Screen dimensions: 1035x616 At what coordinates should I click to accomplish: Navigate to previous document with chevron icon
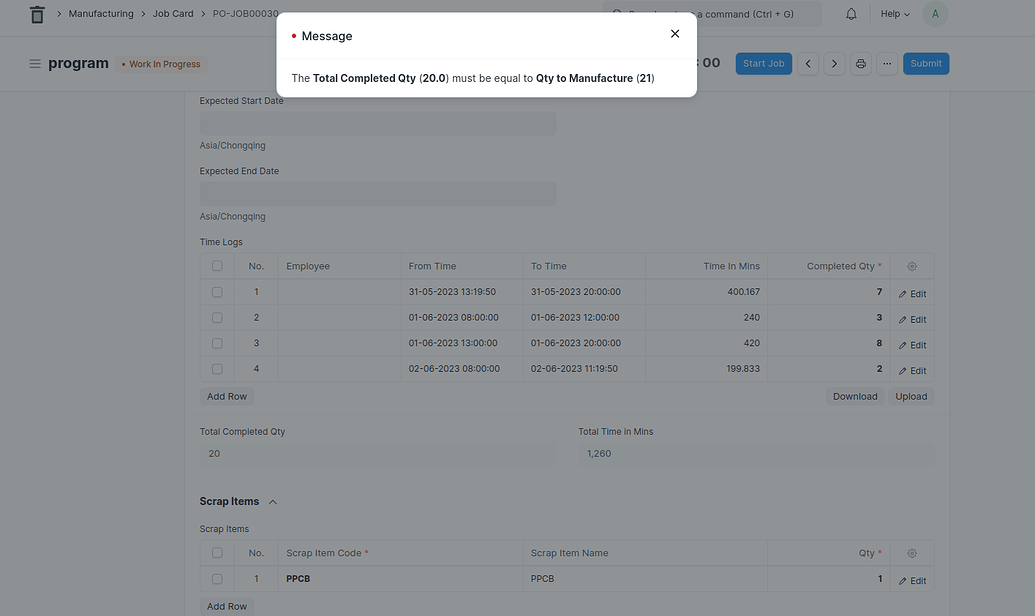(x=808, y=62)
